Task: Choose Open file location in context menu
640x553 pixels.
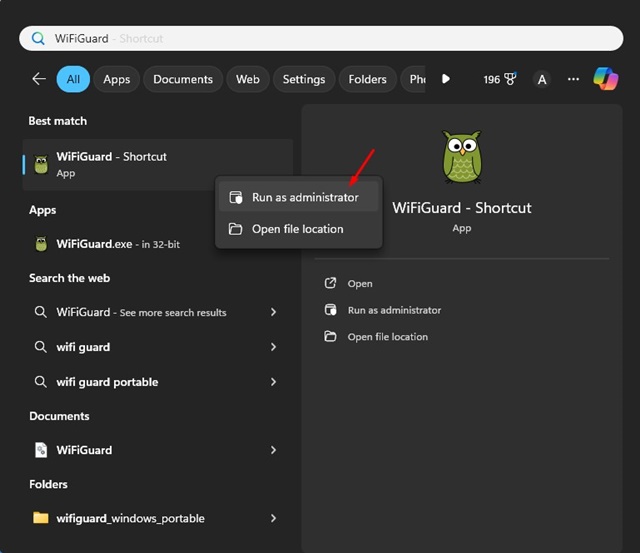Action: tap(297, 229)
